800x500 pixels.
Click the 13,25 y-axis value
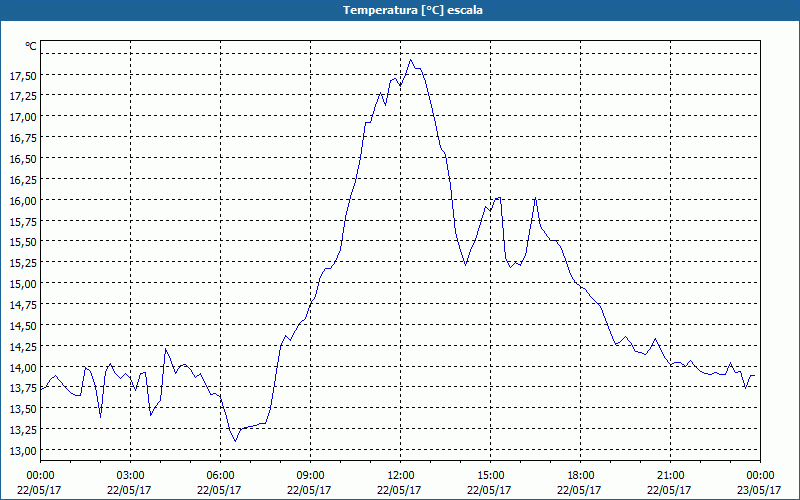click(23, 430)
